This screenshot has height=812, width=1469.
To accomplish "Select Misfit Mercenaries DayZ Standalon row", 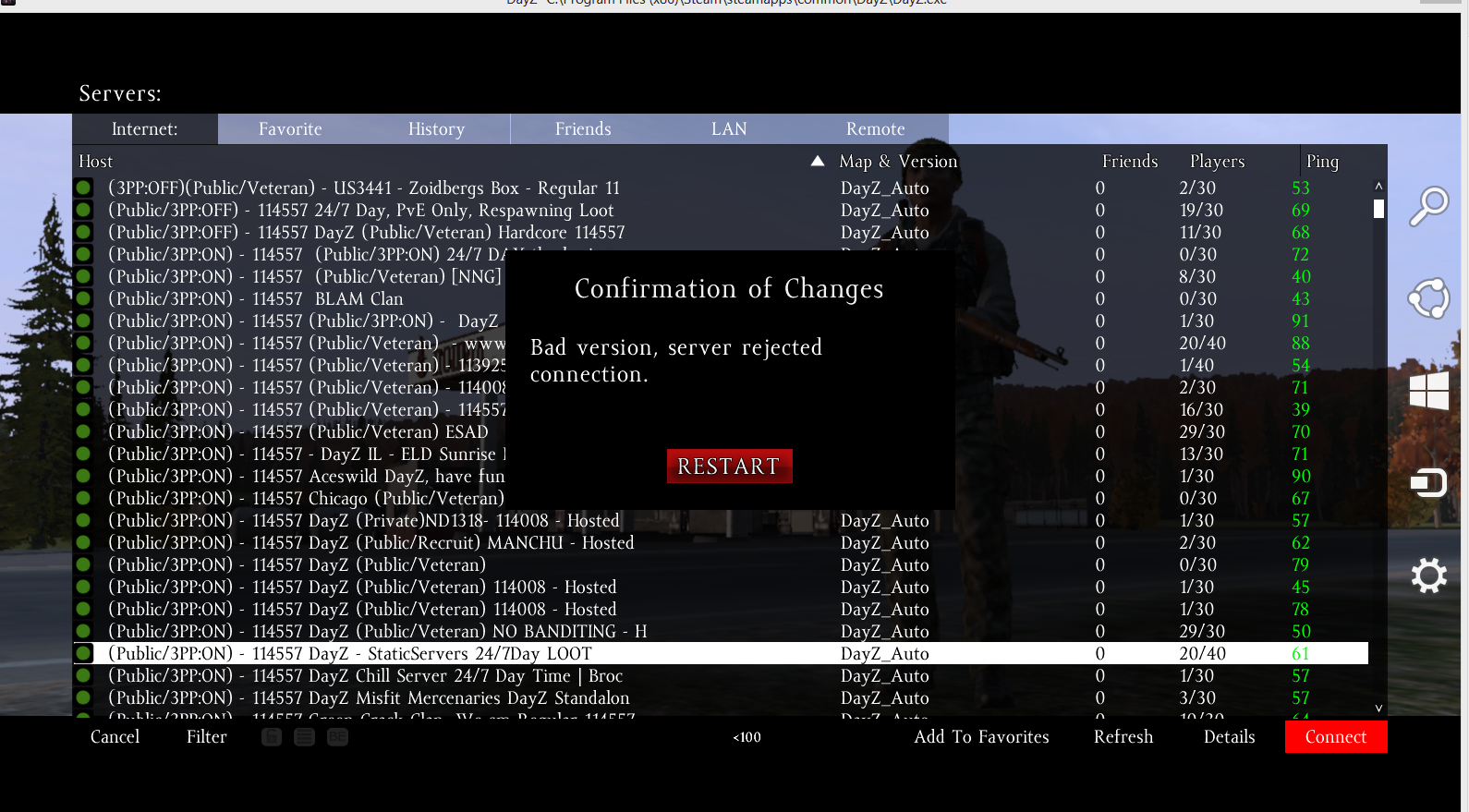I will click(721, 697).
